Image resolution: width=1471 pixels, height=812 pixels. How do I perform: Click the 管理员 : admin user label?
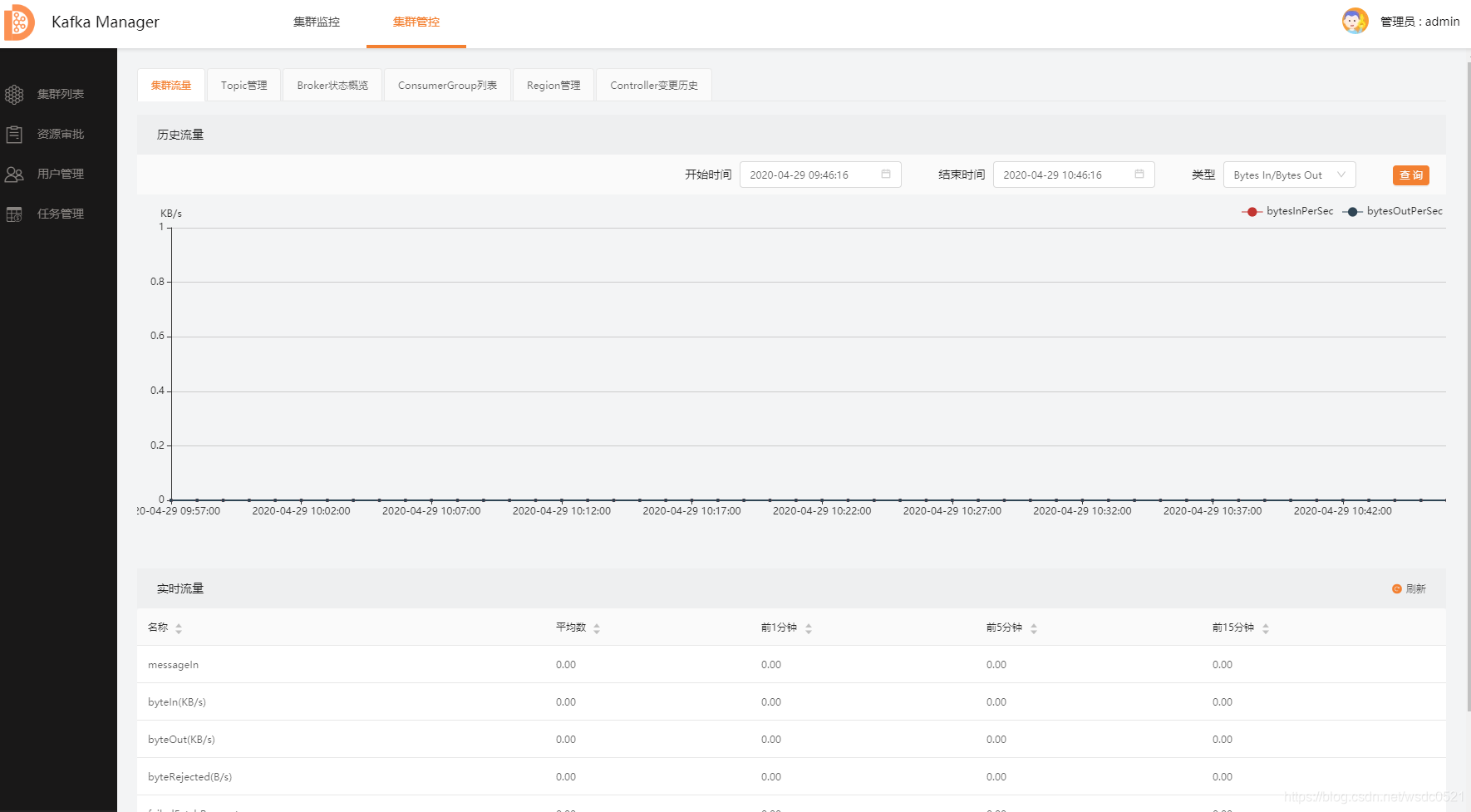[1420, 22]
